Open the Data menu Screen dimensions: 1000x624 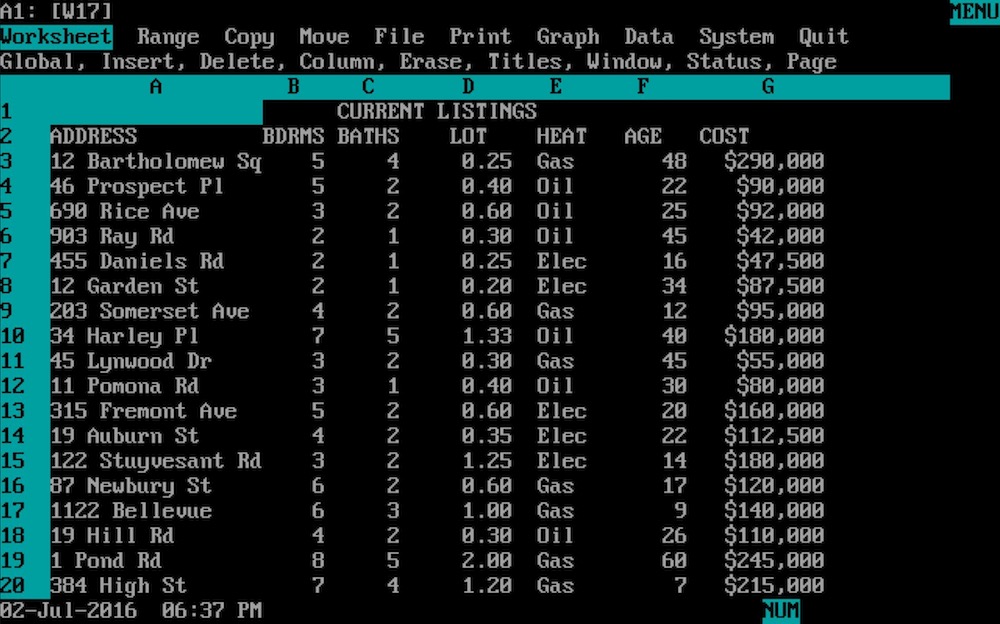(647, 37)
